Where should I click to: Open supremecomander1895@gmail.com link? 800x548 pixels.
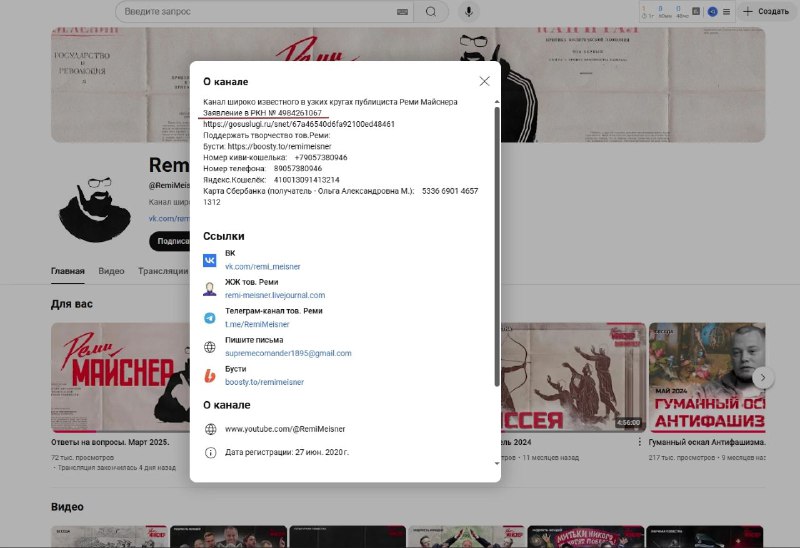tap(288, 353)
